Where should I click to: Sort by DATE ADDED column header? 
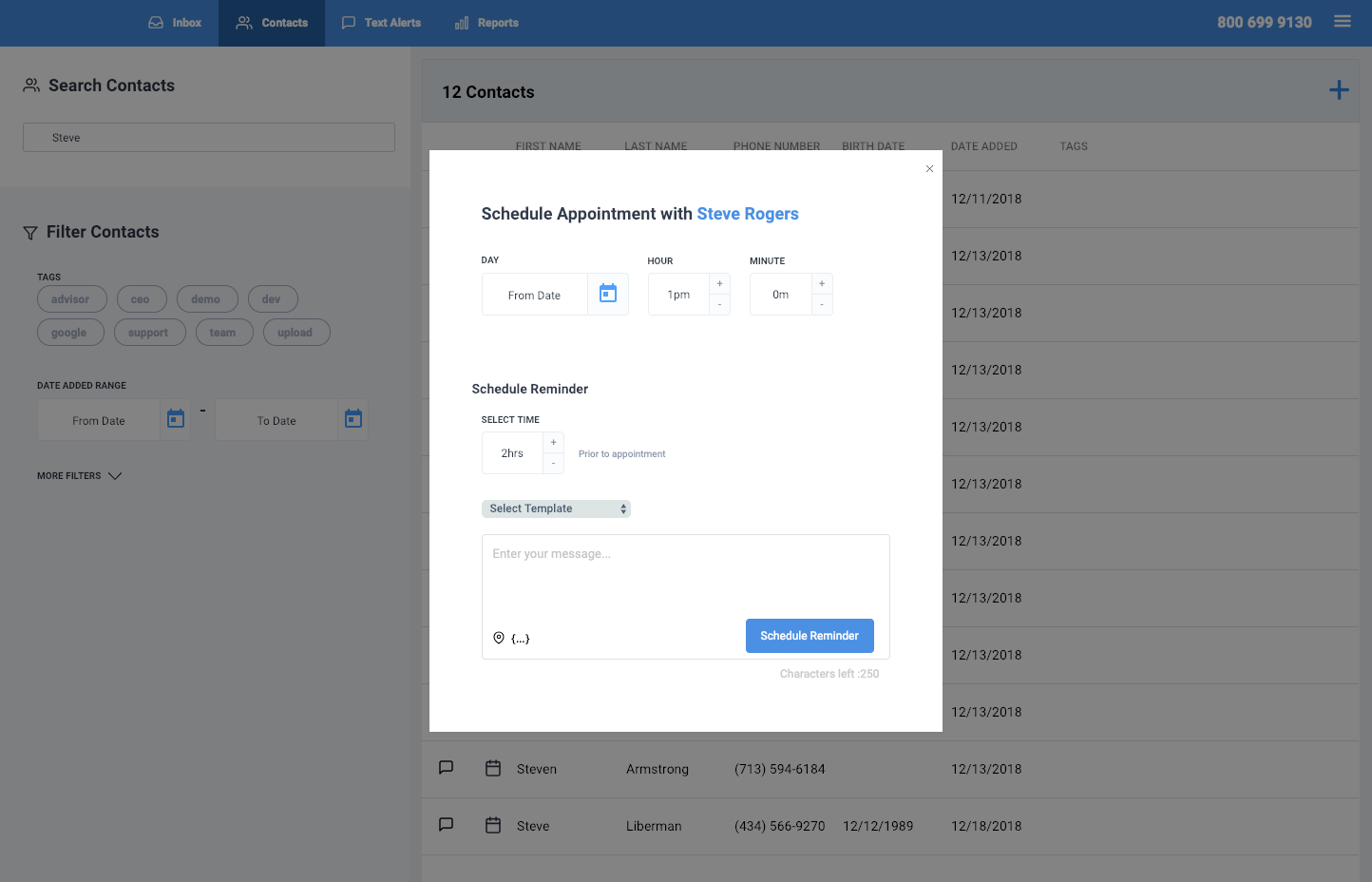pos(984,146)
